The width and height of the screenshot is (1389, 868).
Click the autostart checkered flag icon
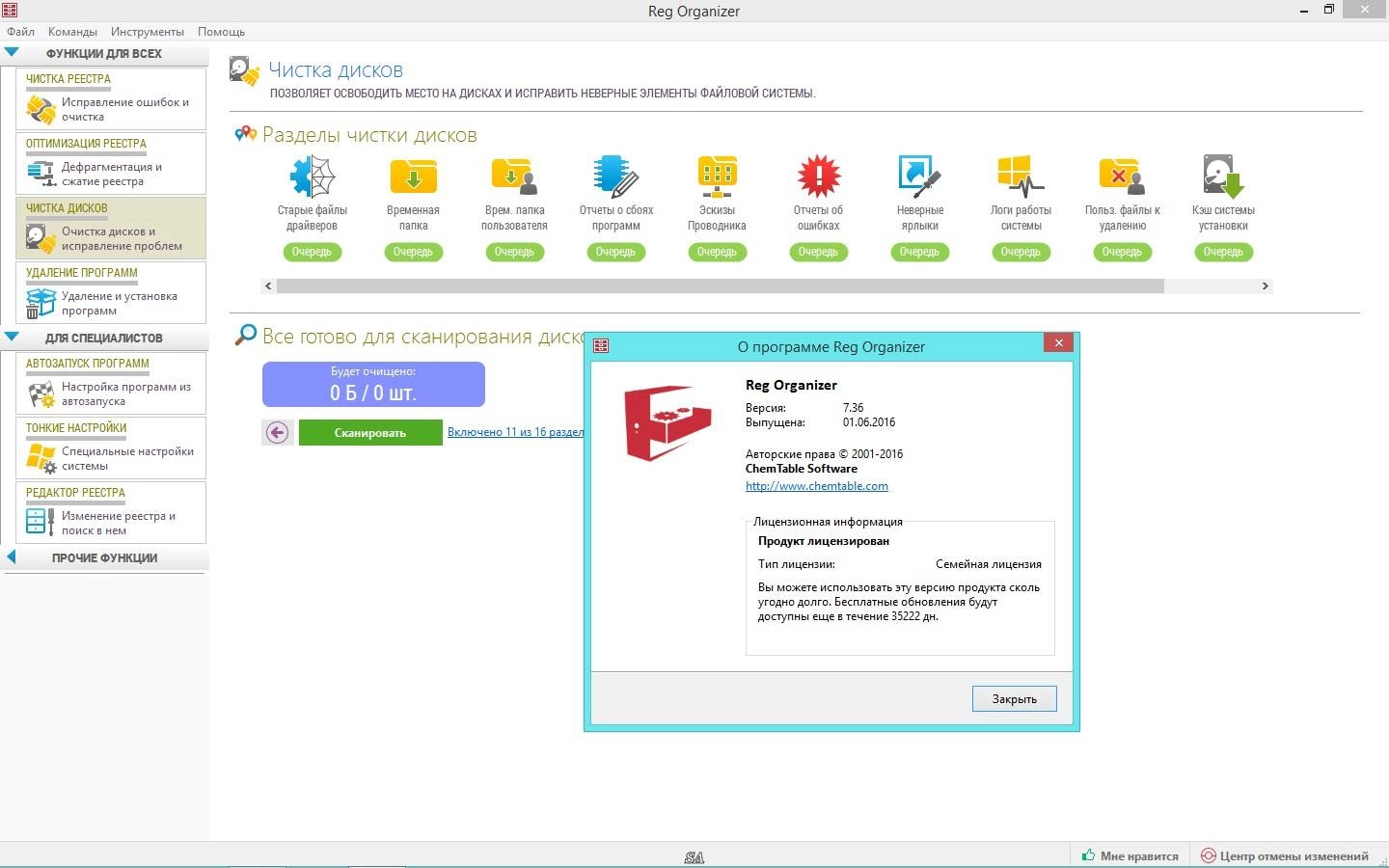pyautogui.click(x=41, y=393)
